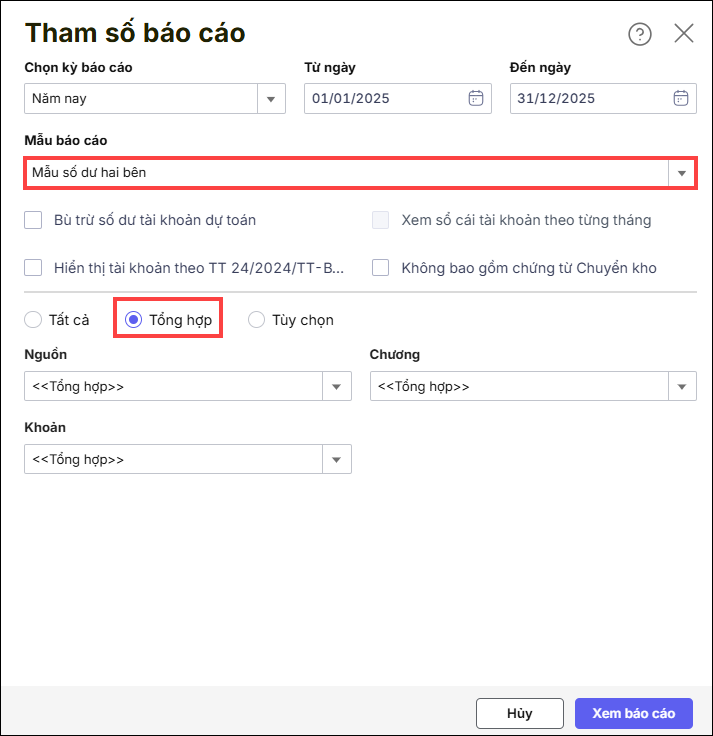Expand the Mẫu báo cáo dropdown arrow
Screen dimensions: 713x736
coord(682,173)
